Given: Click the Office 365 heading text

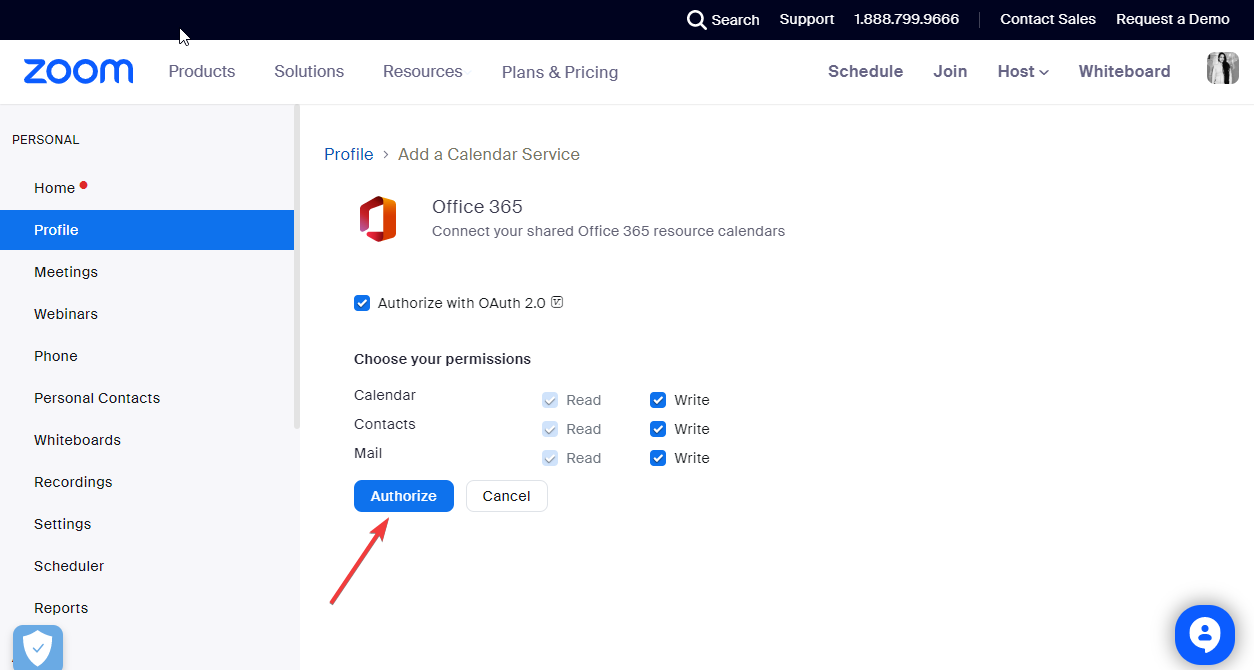Looking at the screenshot, I should 477,207.
